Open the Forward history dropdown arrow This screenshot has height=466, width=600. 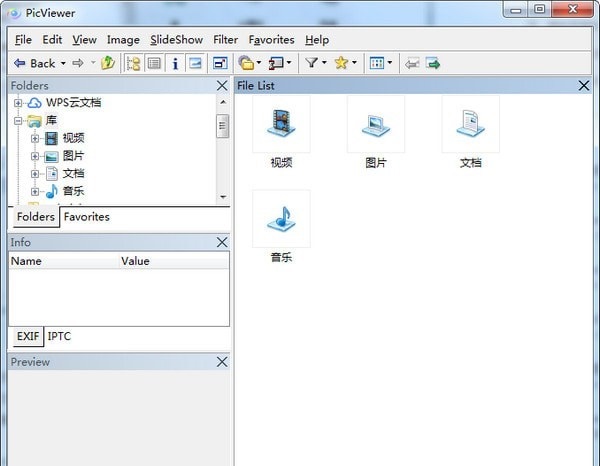tap(93, 63)
